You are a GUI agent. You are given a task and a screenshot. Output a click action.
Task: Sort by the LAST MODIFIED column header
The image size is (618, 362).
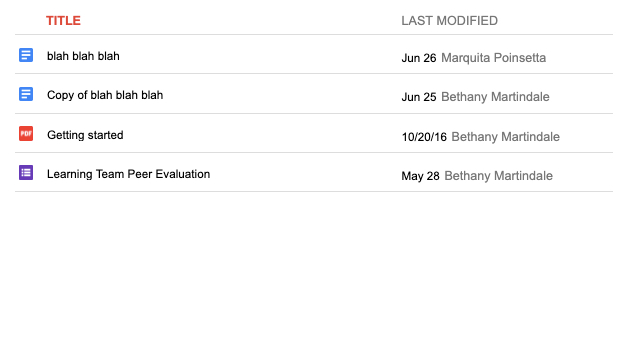pyautogui.click(x=449, y=21)
